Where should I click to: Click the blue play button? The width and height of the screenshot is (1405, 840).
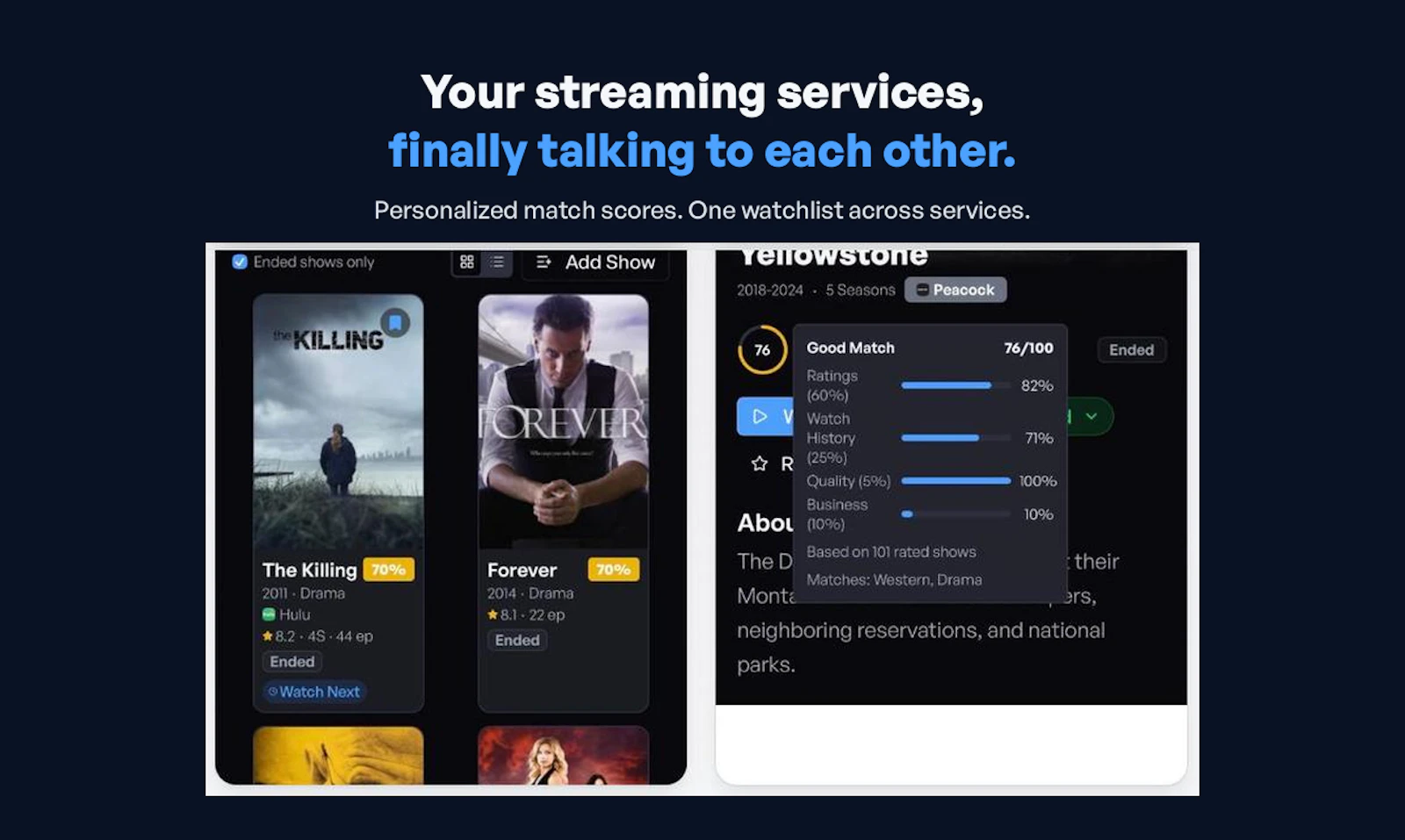(765, 416)
